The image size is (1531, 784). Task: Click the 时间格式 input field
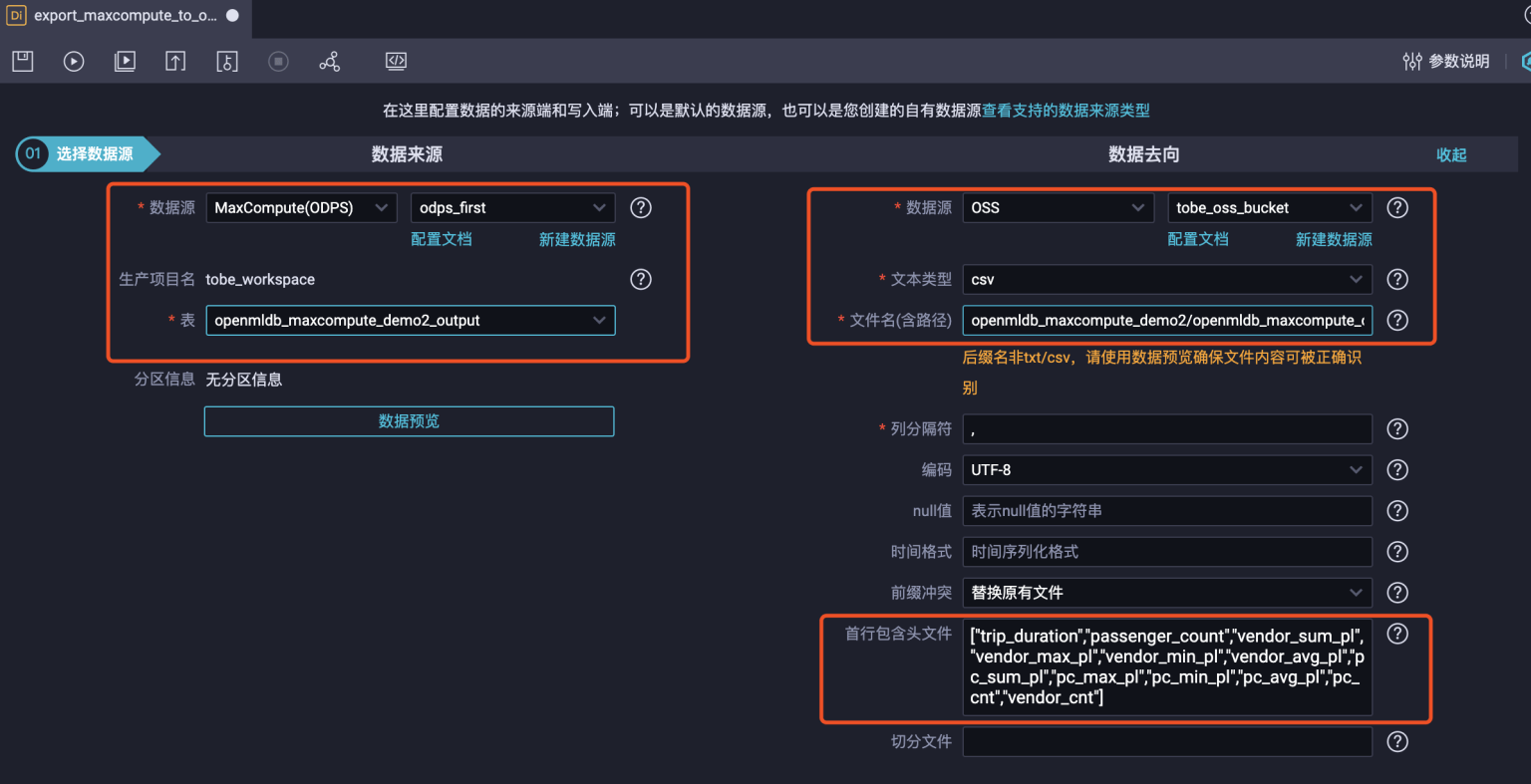(x=1167, y=551)
